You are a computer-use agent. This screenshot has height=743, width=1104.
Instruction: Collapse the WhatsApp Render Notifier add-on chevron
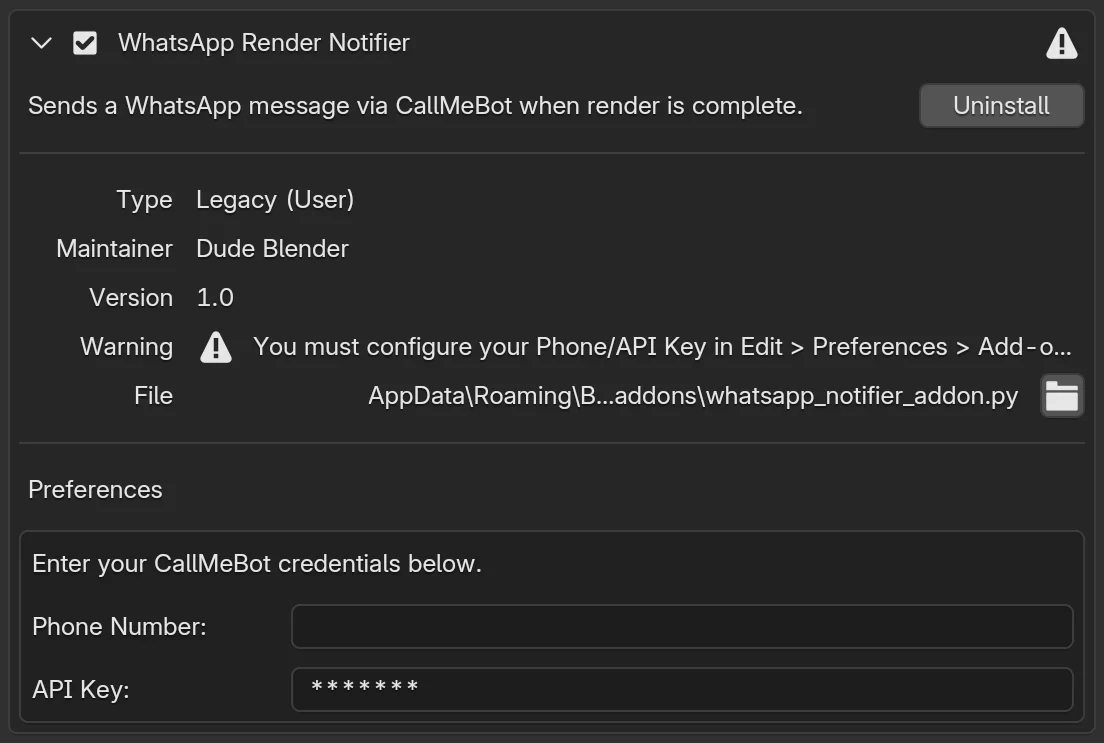(x=41, y=43)
